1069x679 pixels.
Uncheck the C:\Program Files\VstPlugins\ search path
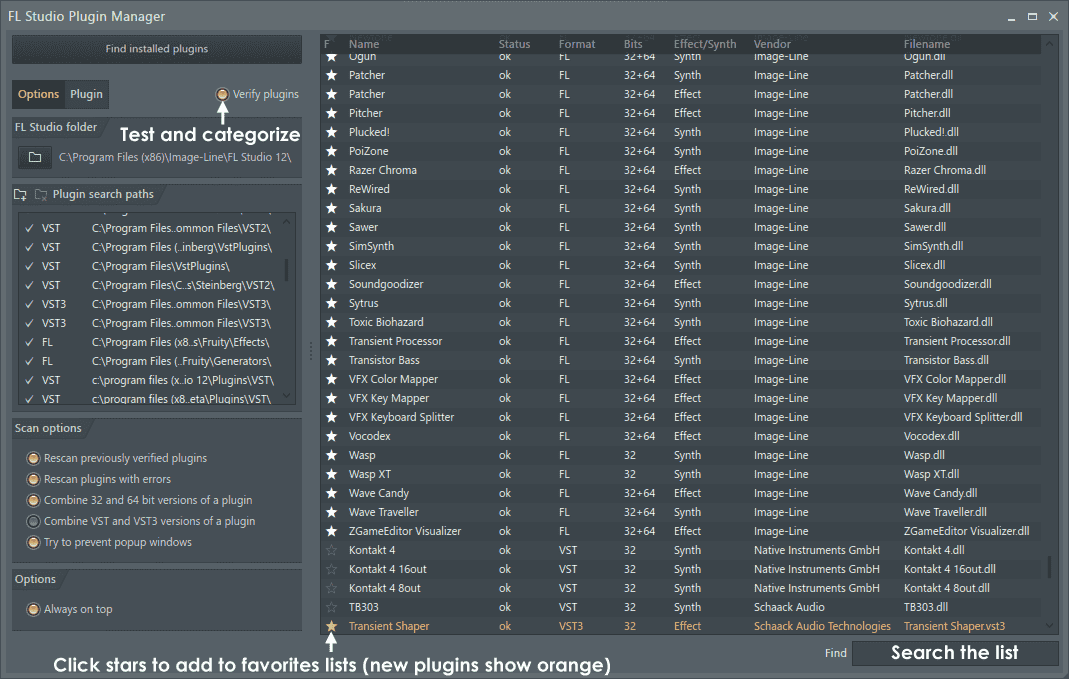pyautogui.click(x=29, y=267)
